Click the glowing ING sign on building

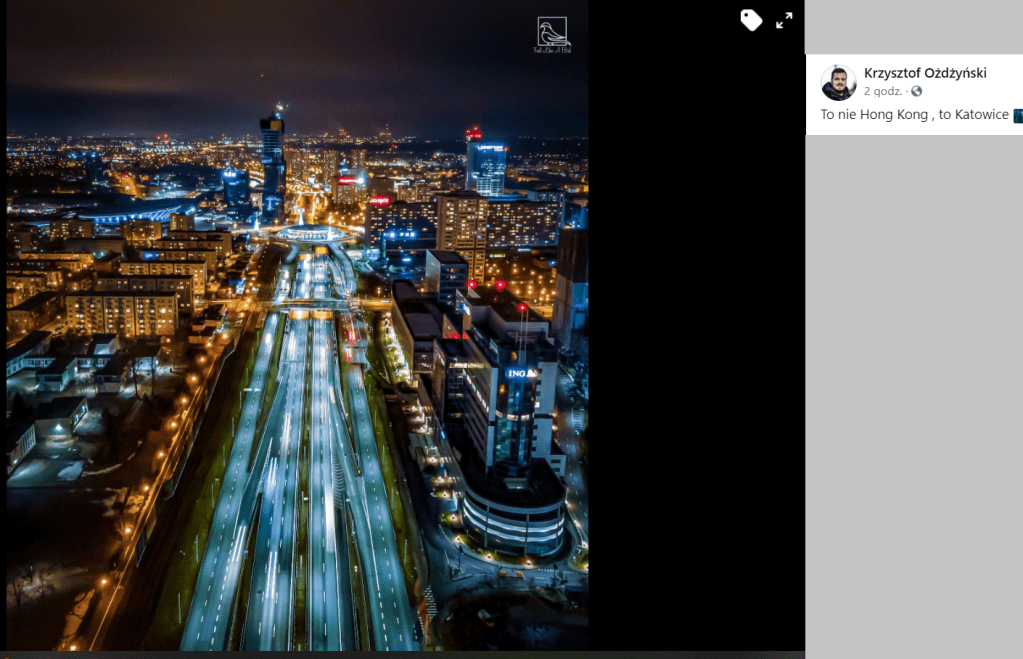pos(520,373)
